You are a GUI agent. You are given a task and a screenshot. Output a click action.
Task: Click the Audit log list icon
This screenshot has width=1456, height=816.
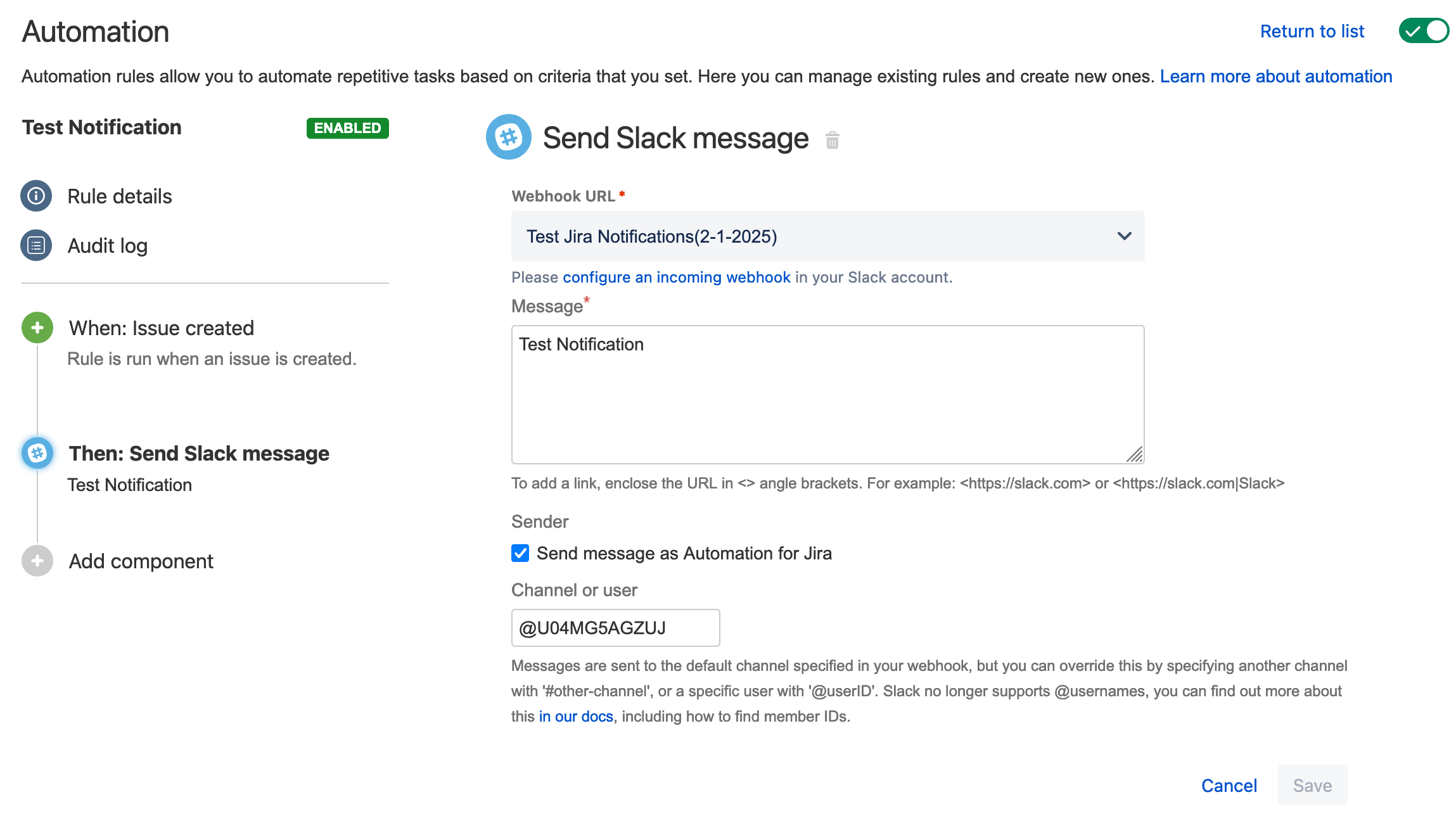tap(36, 245)
